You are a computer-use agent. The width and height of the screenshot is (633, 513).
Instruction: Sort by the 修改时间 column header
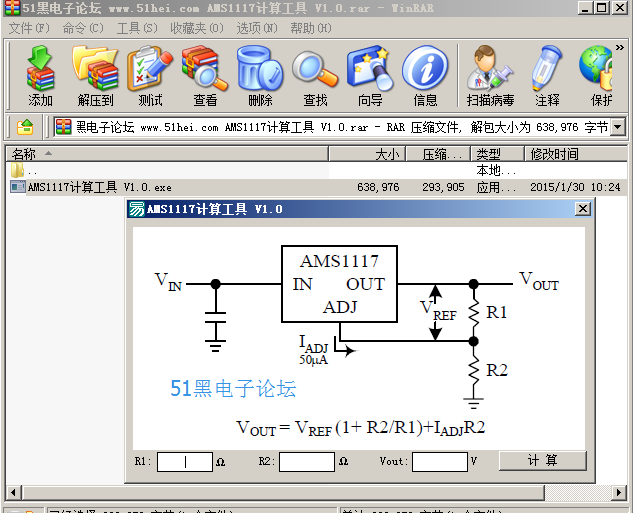(x=576, y=154)
